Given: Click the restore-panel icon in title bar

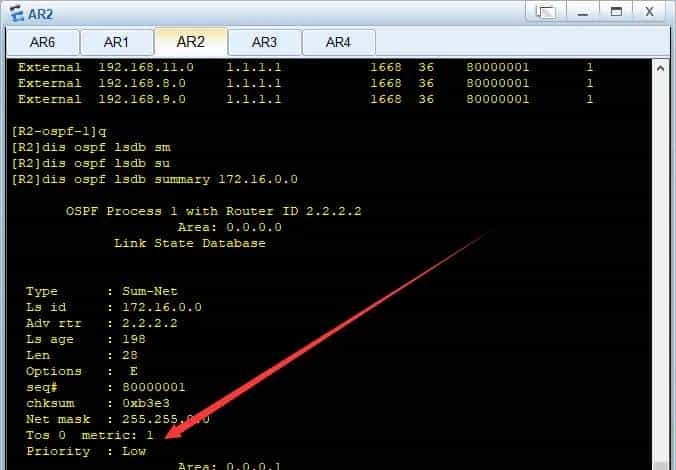Looking at the screenshot, I should (545, 12).
